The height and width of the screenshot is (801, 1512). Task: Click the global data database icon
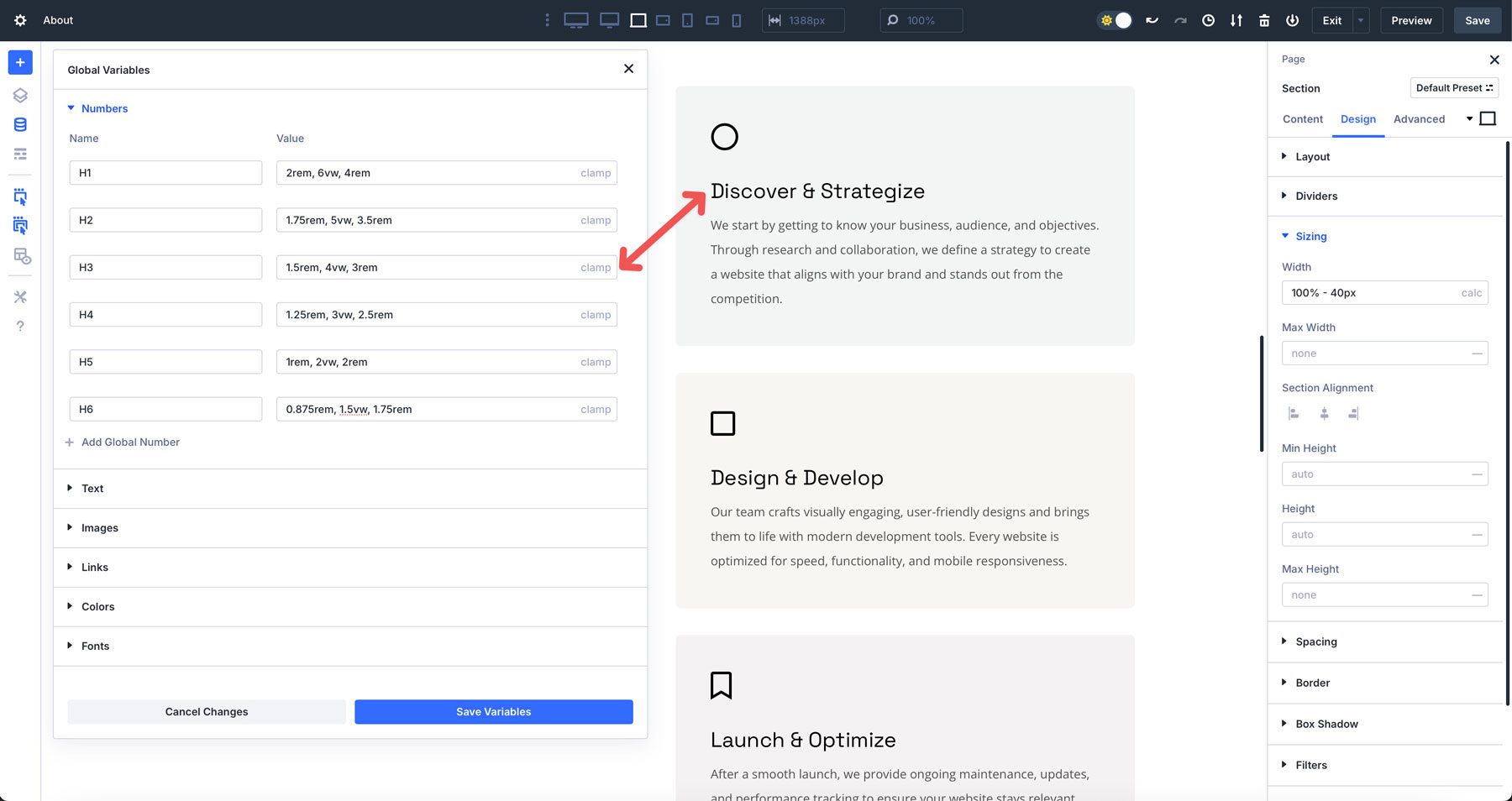click(19, 124)
